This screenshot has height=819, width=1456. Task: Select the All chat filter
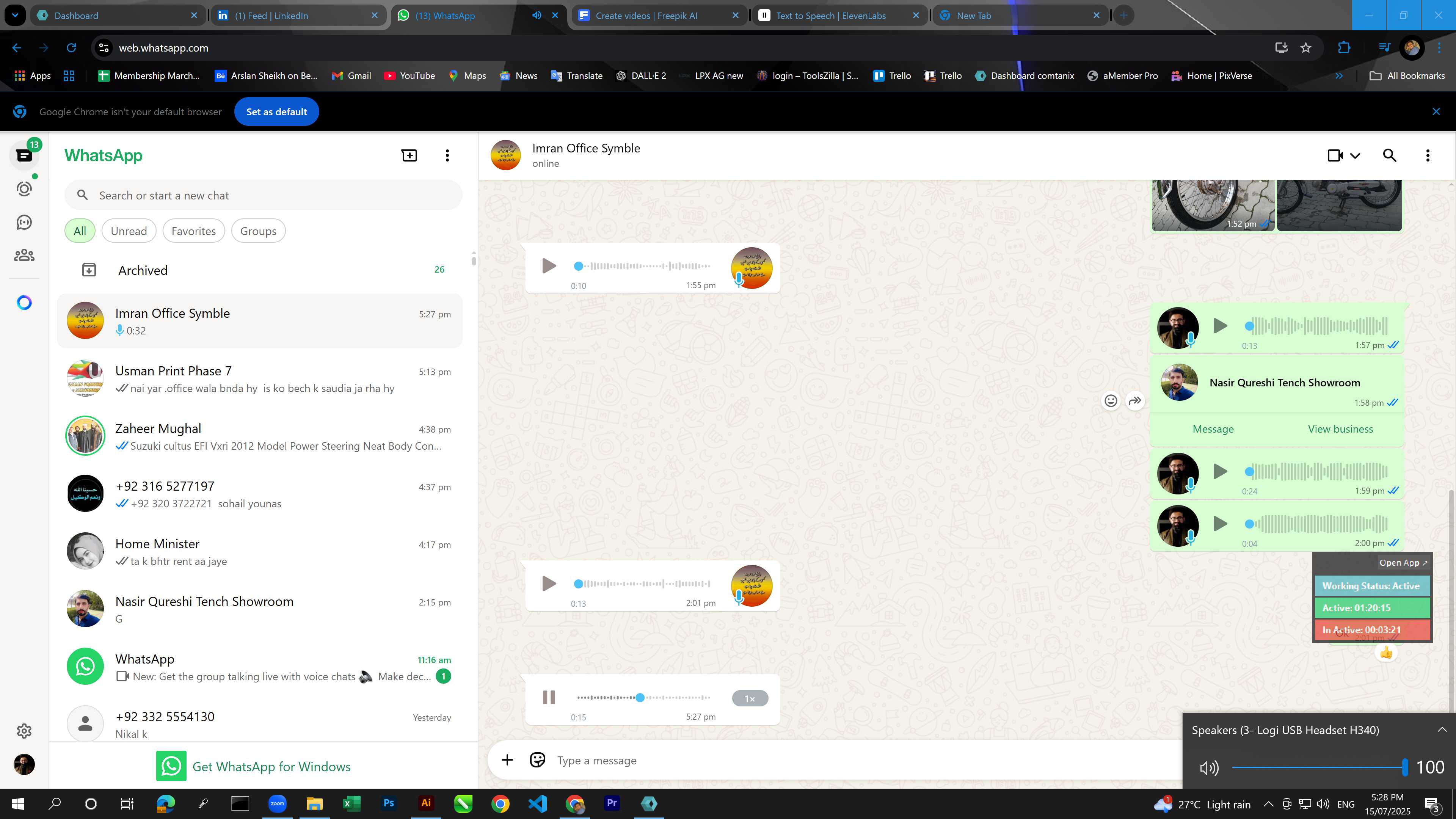(x=80, y=231)
